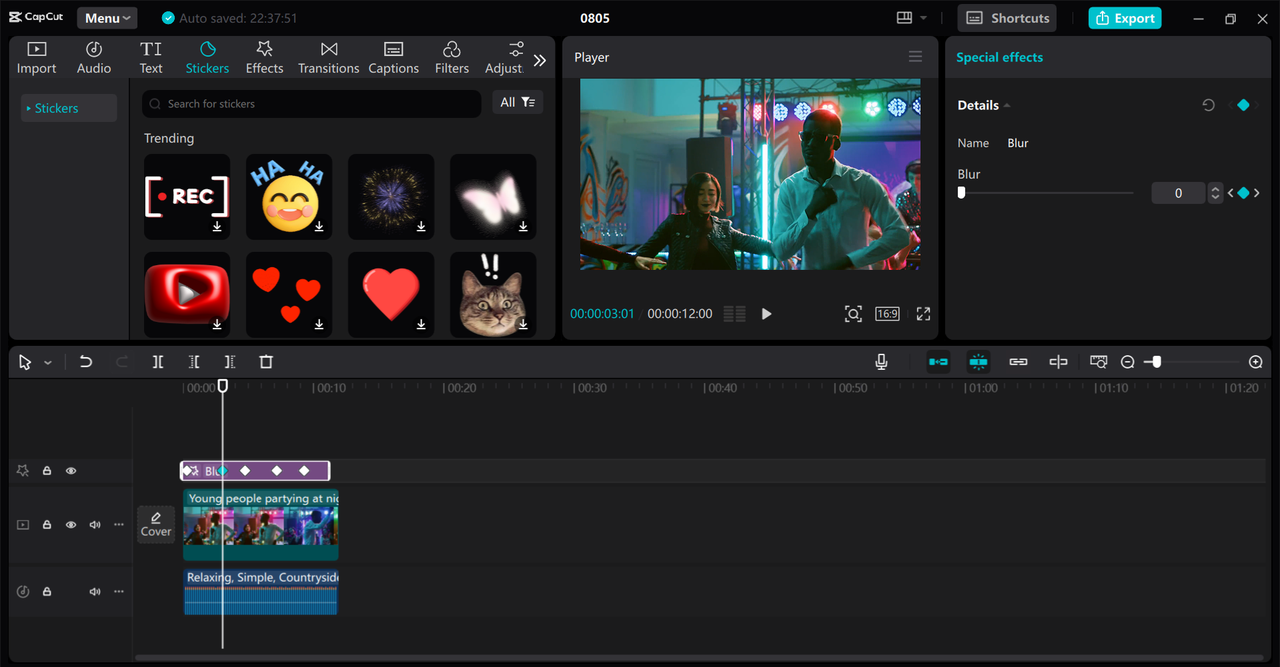Toggle auto snapping
Viewport: 1280px width, 667px height.
(x=978, y=362)
